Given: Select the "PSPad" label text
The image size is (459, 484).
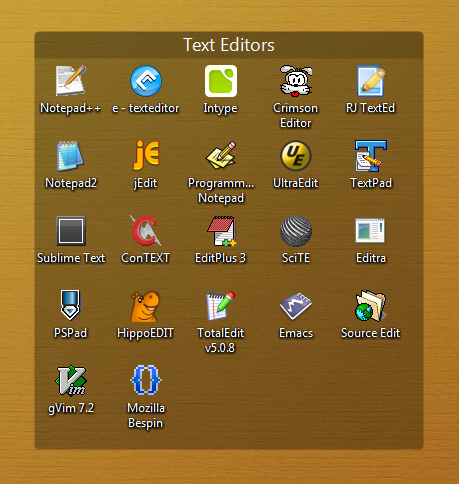Looking at the screenshot, I should 70,333.
